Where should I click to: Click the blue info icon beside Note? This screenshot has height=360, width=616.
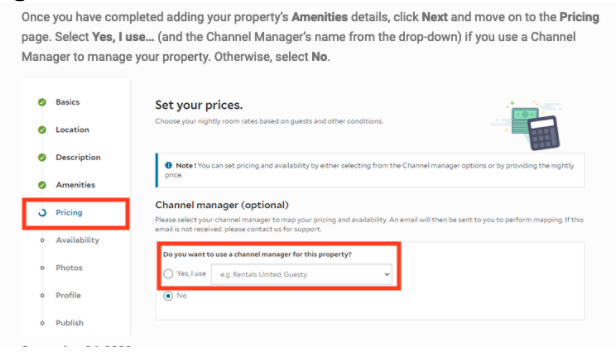pos(169,165)
